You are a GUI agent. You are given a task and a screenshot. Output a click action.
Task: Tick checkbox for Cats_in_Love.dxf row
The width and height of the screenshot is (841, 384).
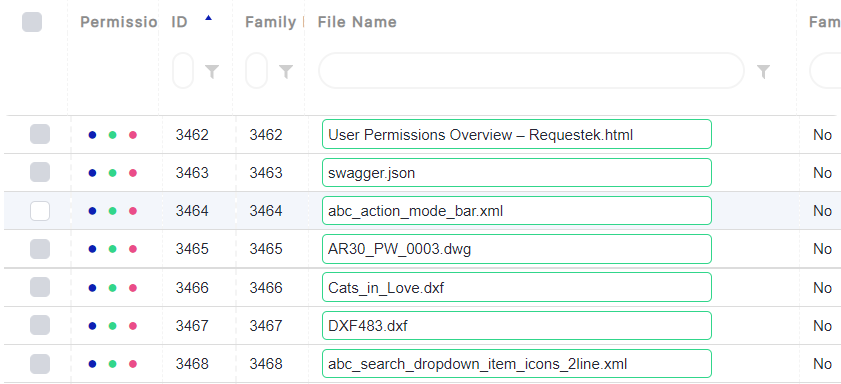[x=40, y=287]
